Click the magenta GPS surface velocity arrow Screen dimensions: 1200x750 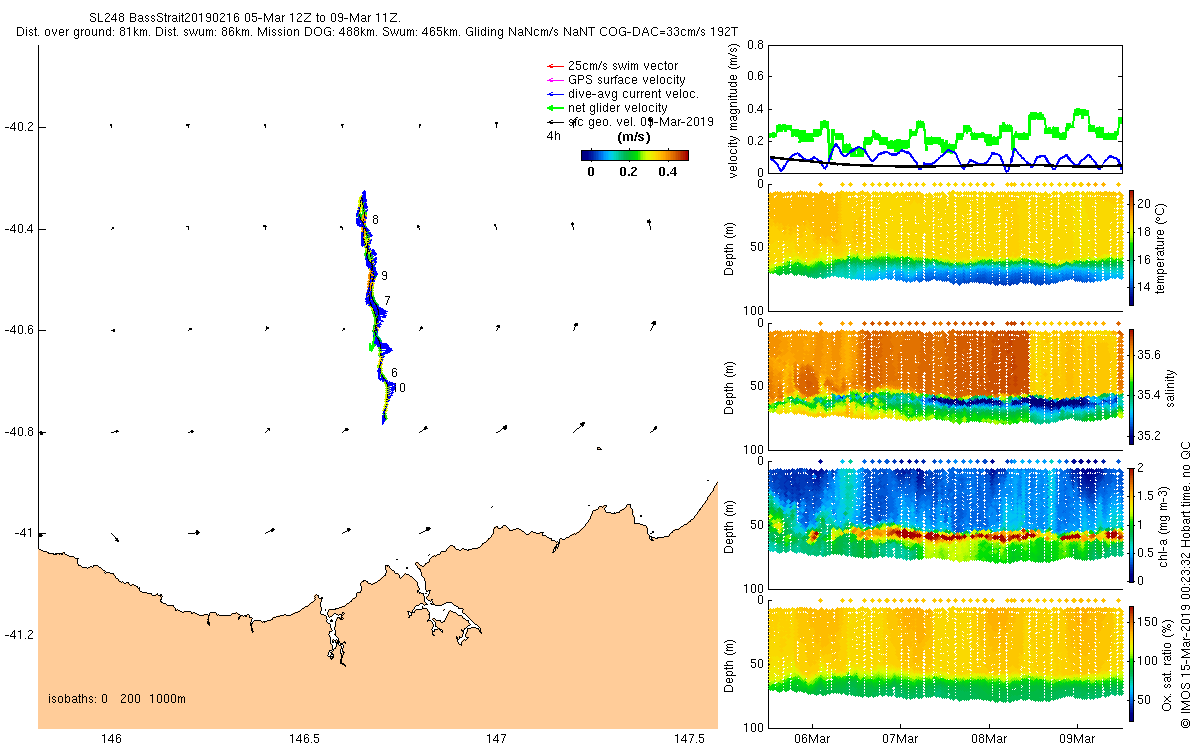point(555,80)
